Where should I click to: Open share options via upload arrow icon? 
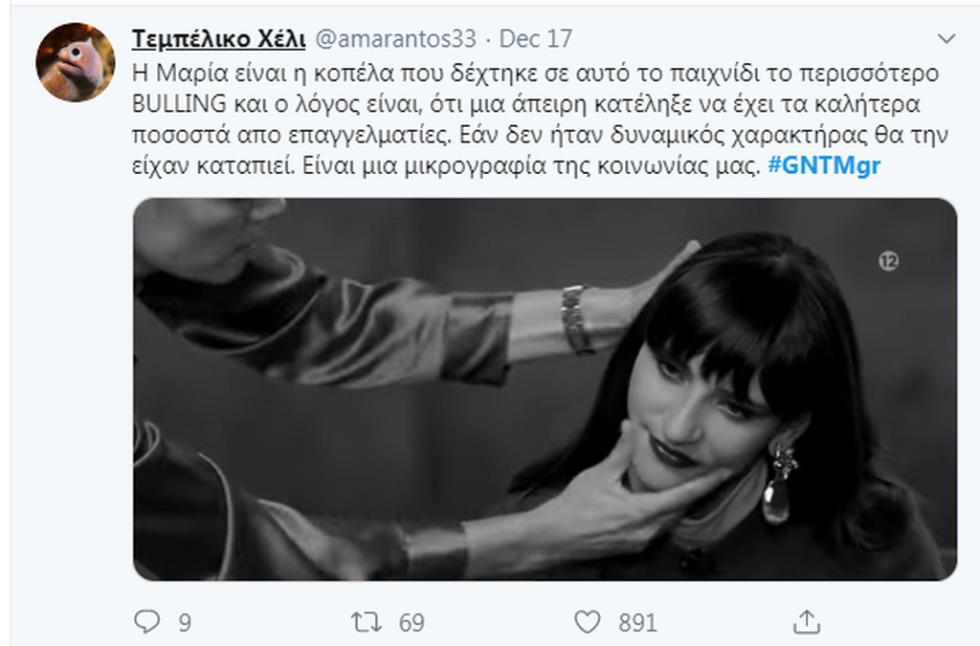click(806, 621)
